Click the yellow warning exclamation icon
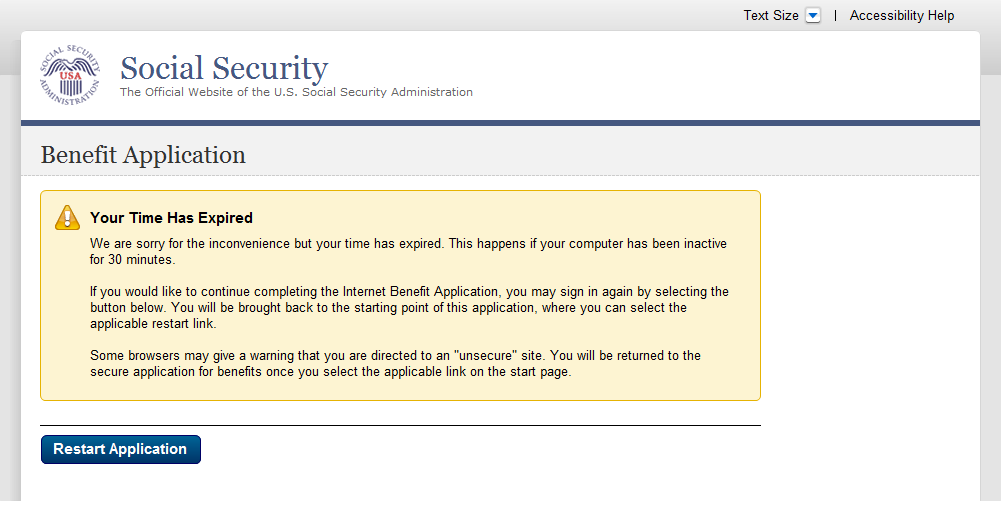 tap(67, 217)
